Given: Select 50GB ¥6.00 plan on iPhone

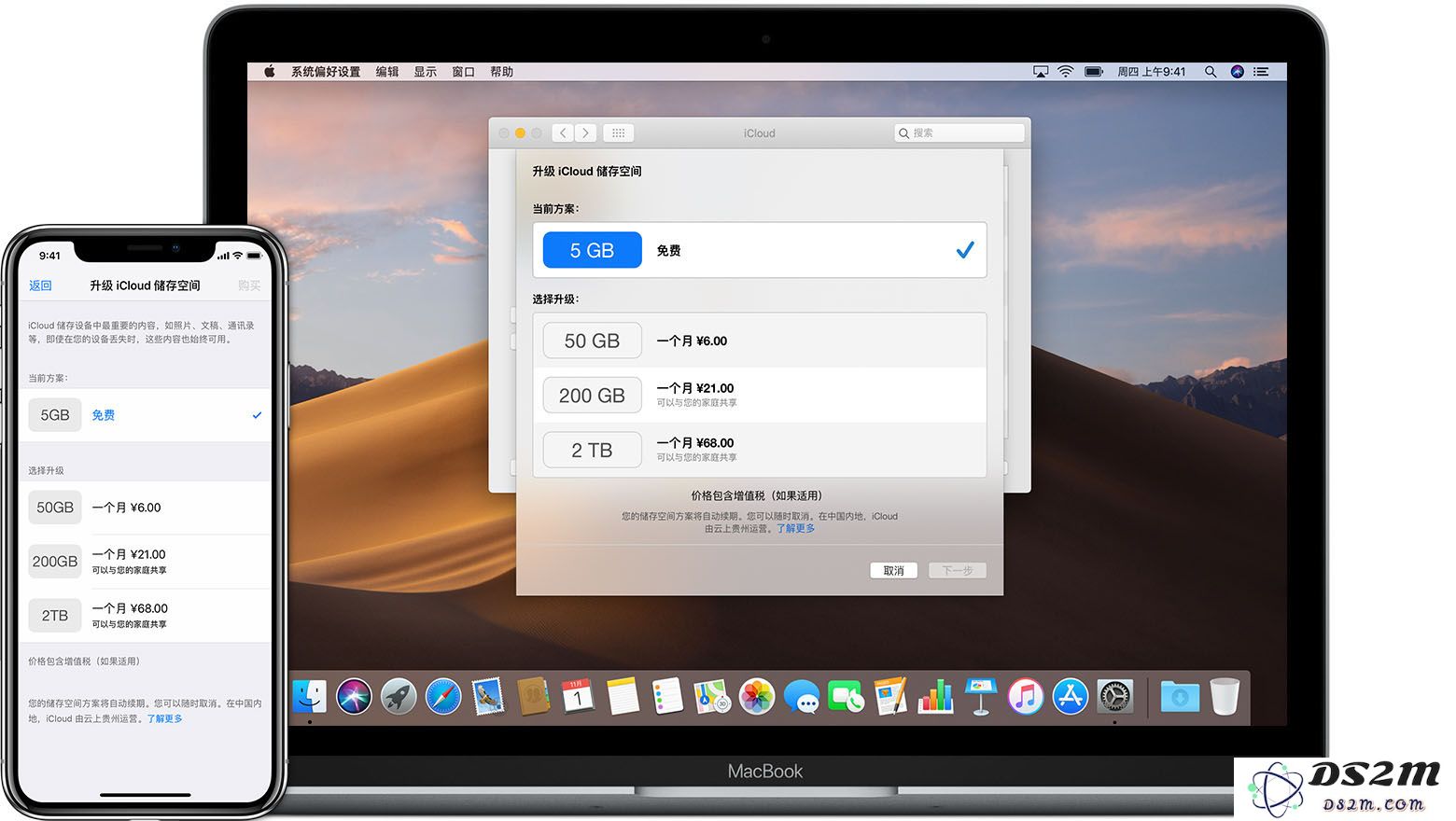Looking at the screenshot, I should click(146, 508).
